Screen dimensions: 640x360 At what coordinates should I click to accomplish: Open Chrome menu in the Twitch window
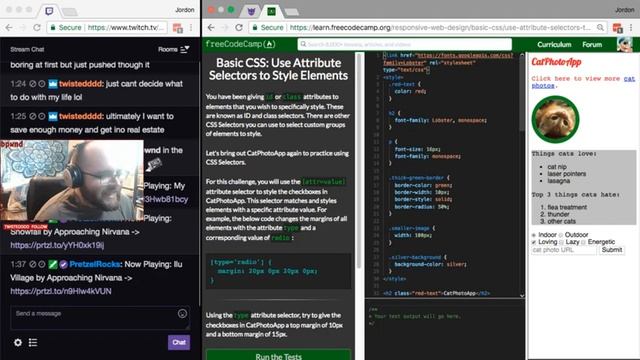[x=191, y=28]
